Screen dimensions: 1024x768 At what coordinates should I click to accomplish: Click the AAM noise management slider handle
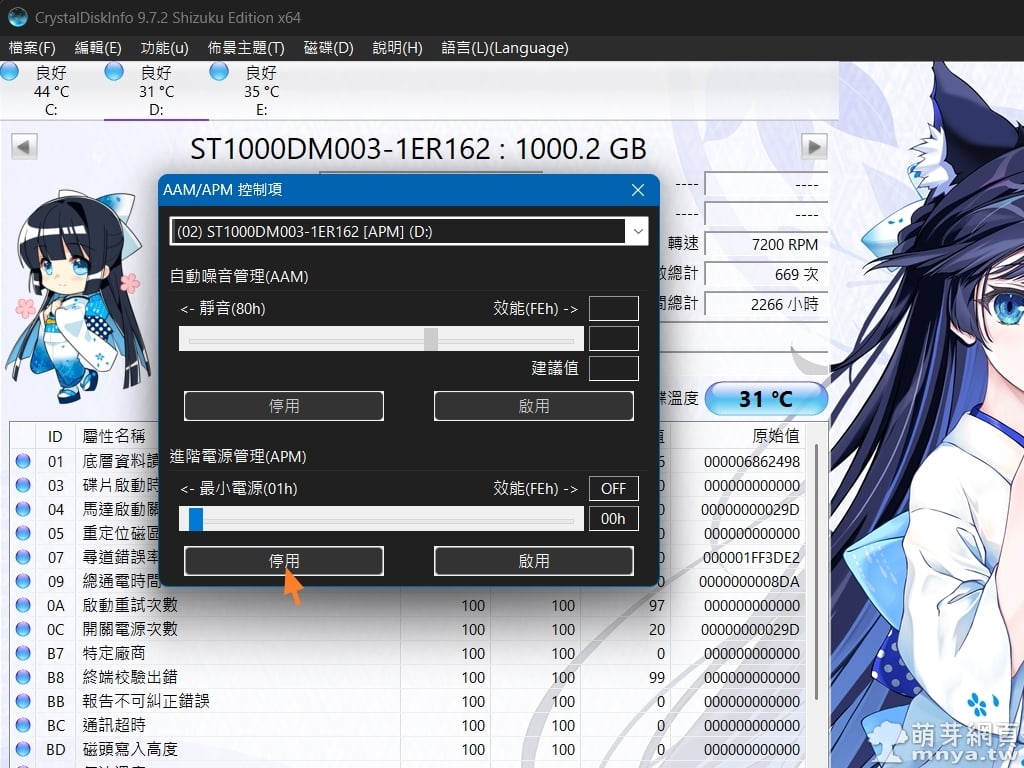pos(431,340)
